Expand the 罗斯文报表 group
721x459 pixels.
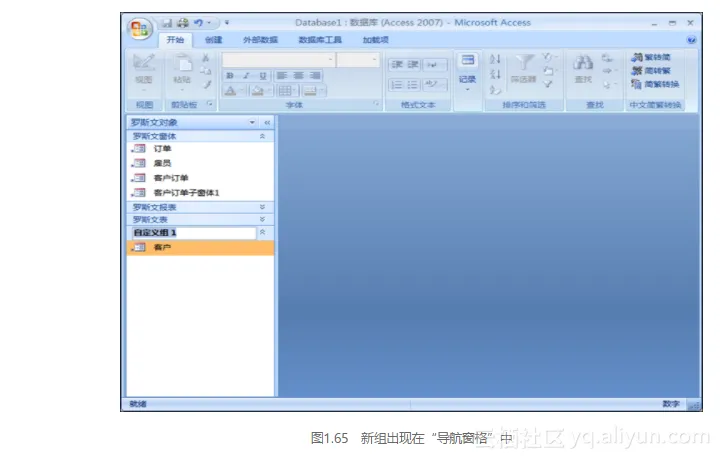262,207
